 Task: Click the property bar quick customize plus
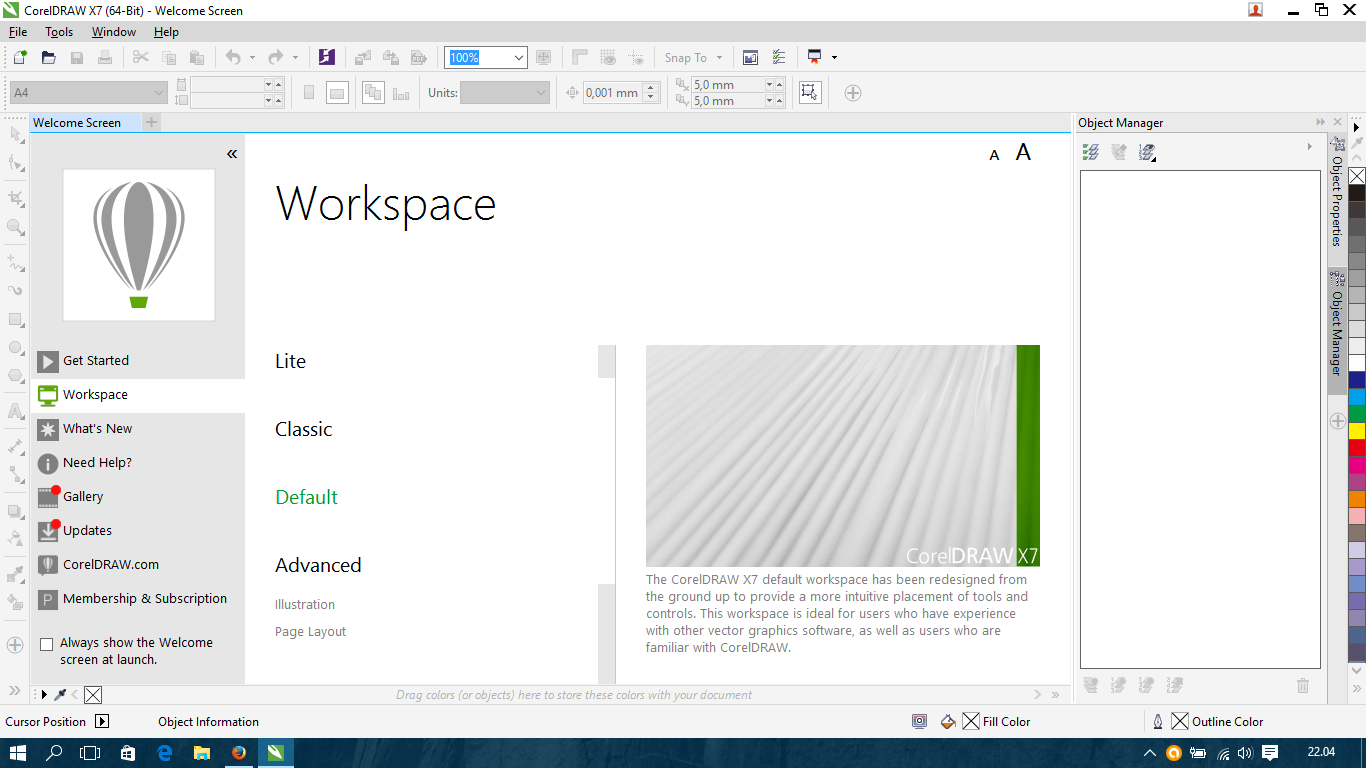tap(852, 93)
